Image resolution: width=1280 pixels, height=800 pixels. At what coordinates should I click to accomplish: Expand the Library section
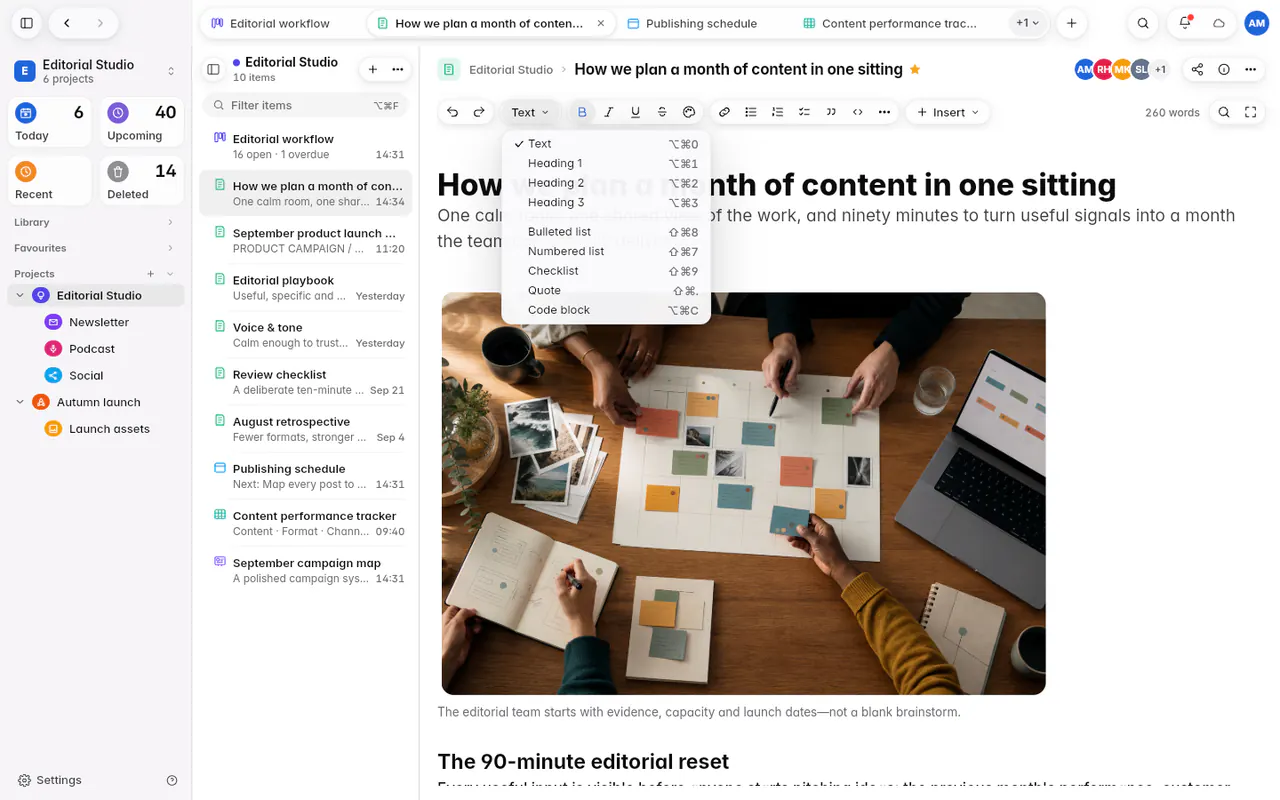[x=96, y=222]
